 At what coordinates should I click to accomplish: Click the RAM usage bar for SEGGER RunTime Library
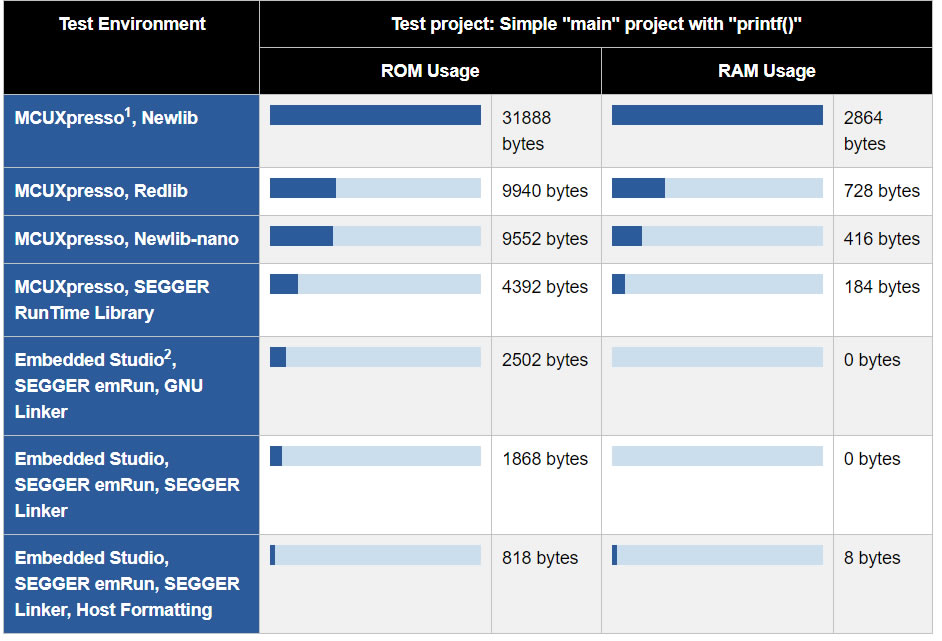pos(717,284)
